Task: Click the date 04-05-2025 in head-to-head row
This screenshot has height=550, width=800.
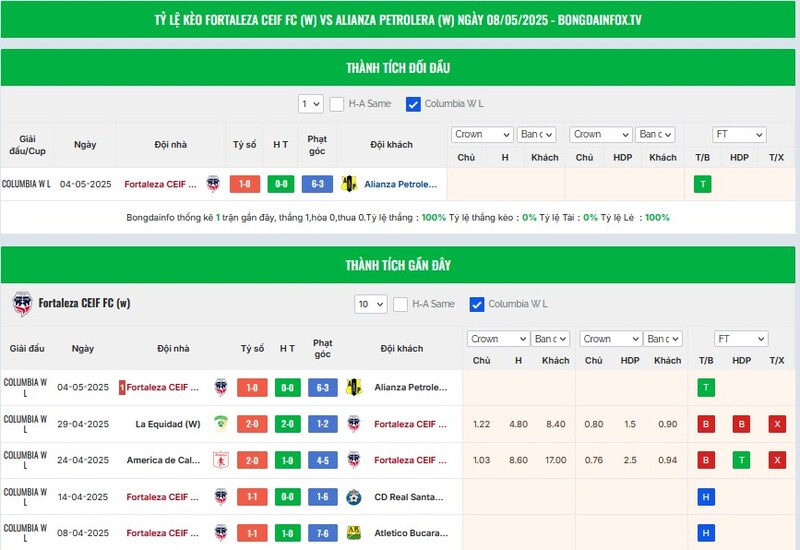Action: (85, 184)
